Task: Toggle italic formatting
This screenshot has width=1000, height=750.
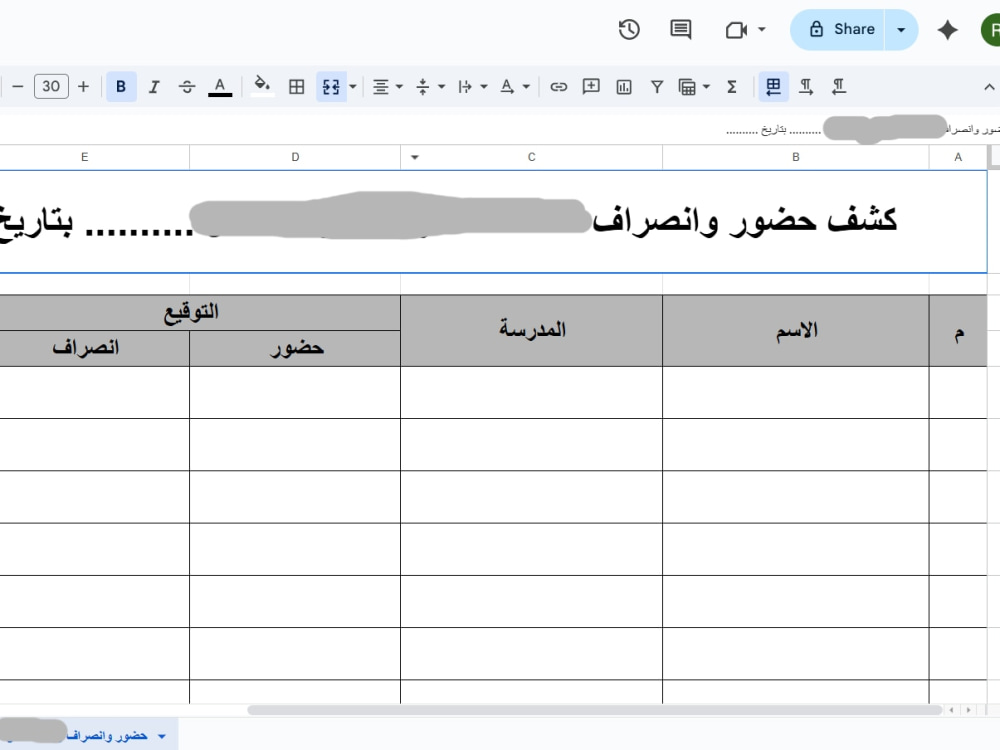Action: click(154, 86)
